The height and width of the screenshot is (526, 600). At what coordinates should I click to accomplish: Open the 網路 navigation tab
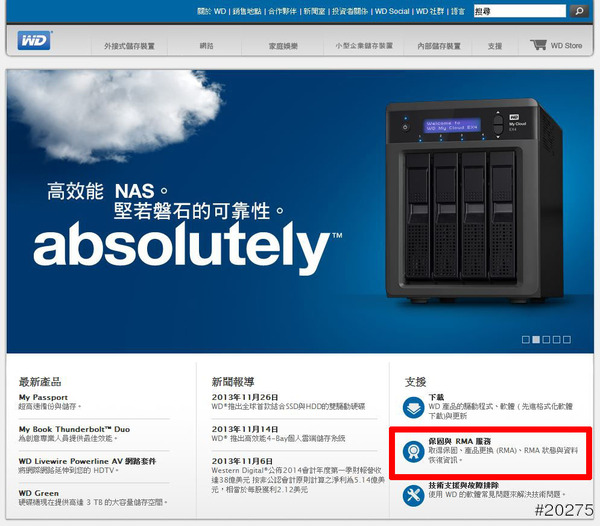tap(207, 46)
